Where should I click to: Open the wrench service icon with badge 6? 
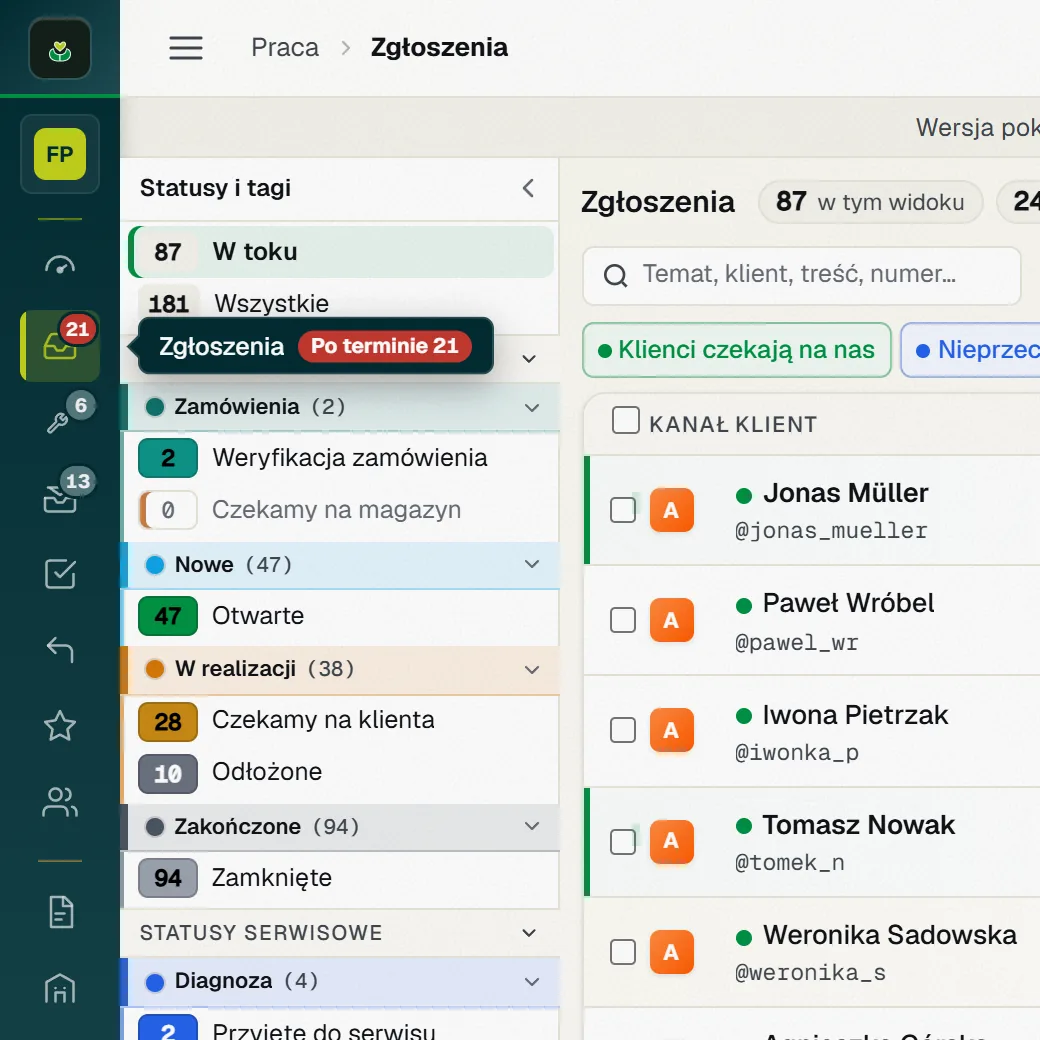(60, 421)
